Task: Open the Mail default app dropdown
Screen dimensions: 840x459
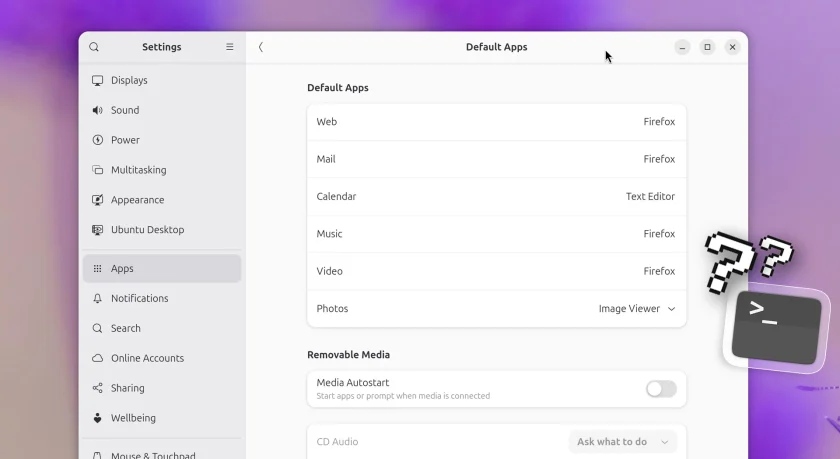Action: click(497, 160)
